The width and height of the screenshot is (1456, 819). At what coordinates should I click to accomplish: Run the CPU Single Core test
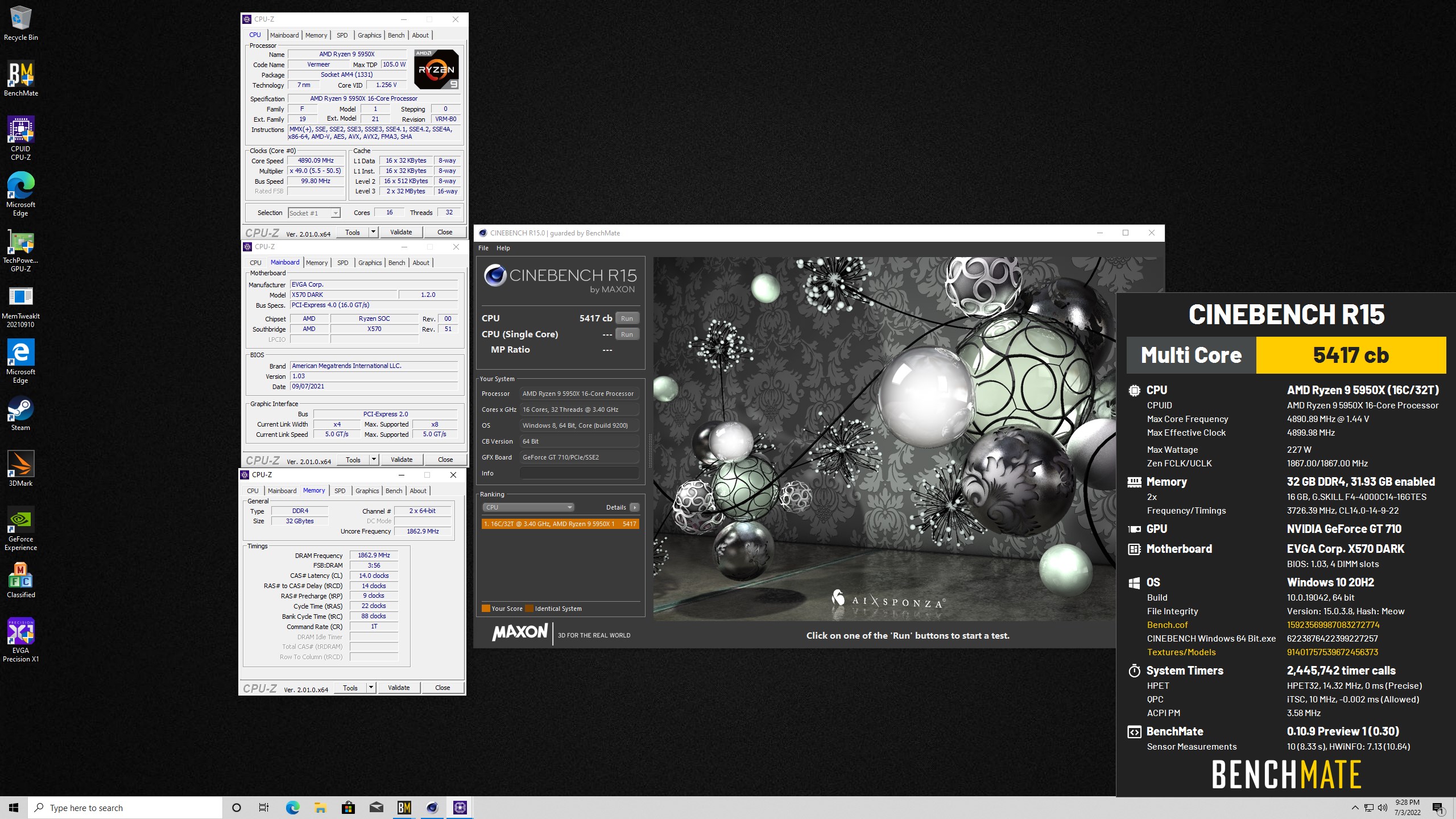pos(627,334)
